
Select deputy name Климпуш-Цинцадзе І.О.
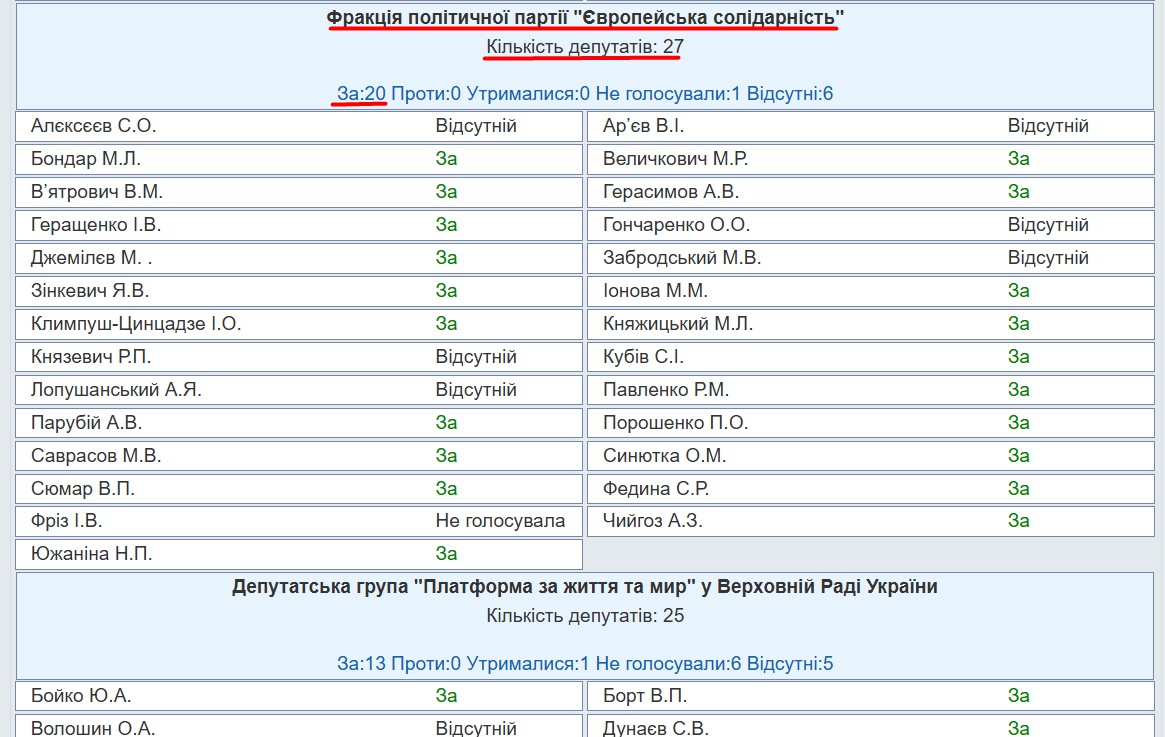tap(136, 324)
